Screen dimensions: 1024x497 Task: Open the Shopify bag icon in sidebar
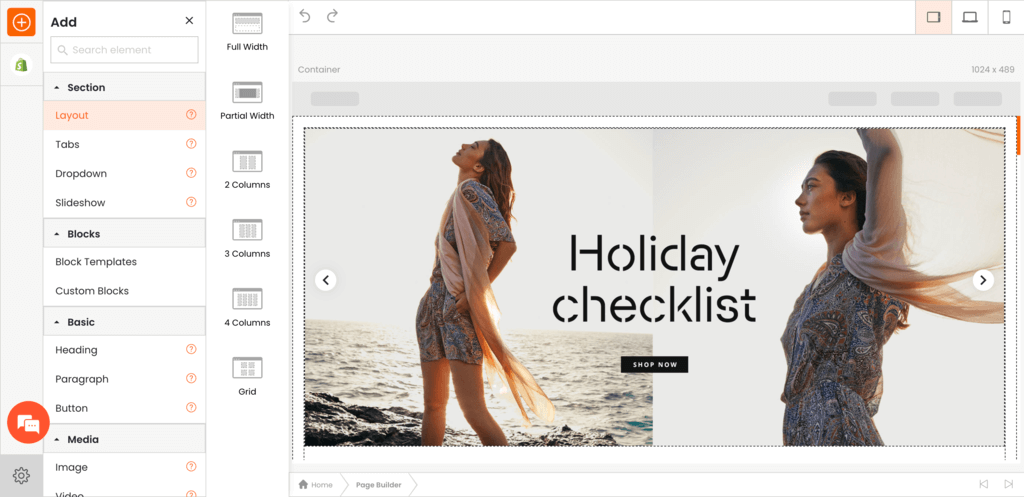pos(21,65)
